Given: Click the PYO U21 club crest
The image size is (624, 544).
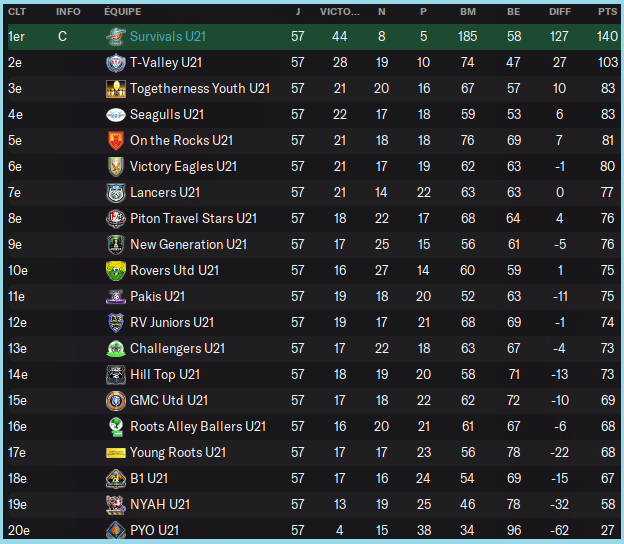Looking at the screenshot, I should pyautogui.click(x=116, y=530).
